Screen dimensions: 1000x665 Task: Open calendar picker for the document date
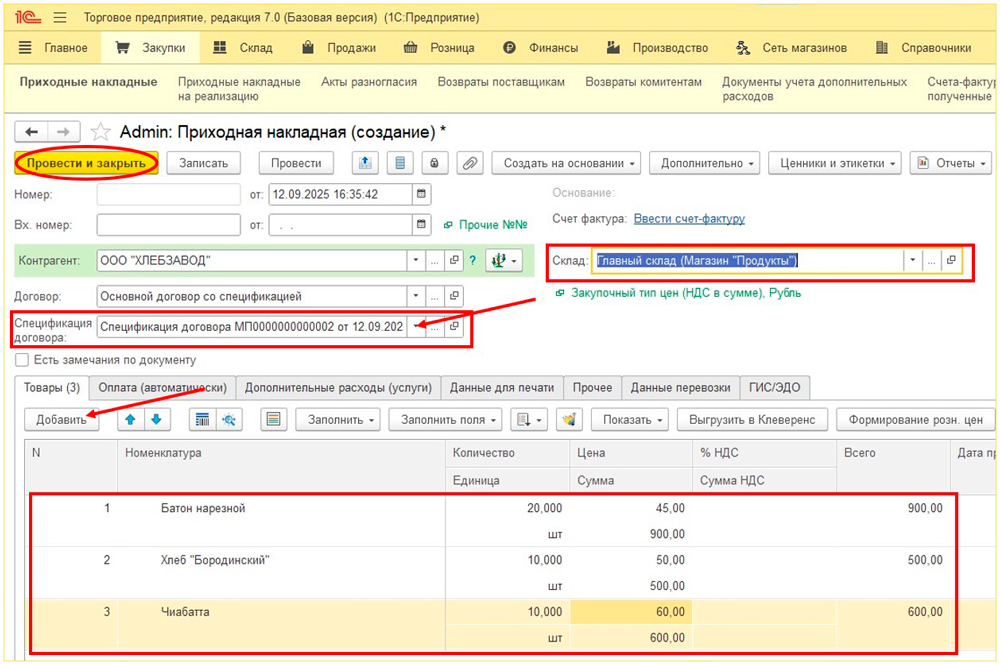422,194
